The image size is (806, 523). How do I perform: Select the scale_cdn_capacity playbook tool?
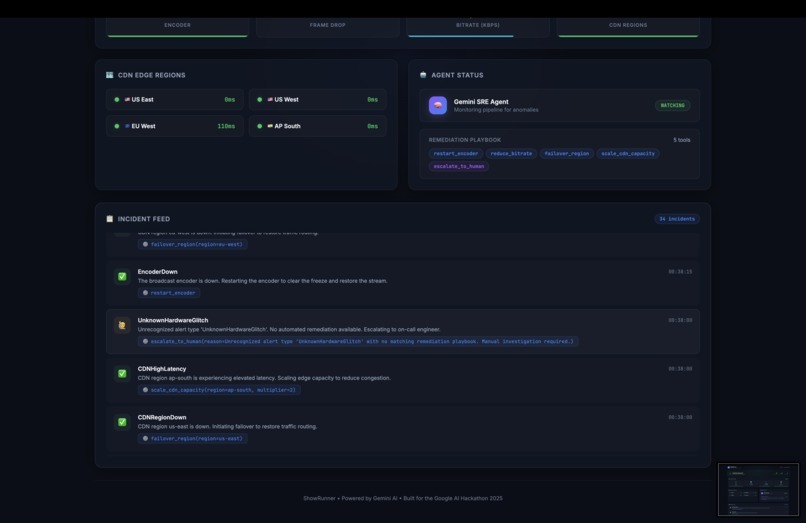[x=628, y=153]
